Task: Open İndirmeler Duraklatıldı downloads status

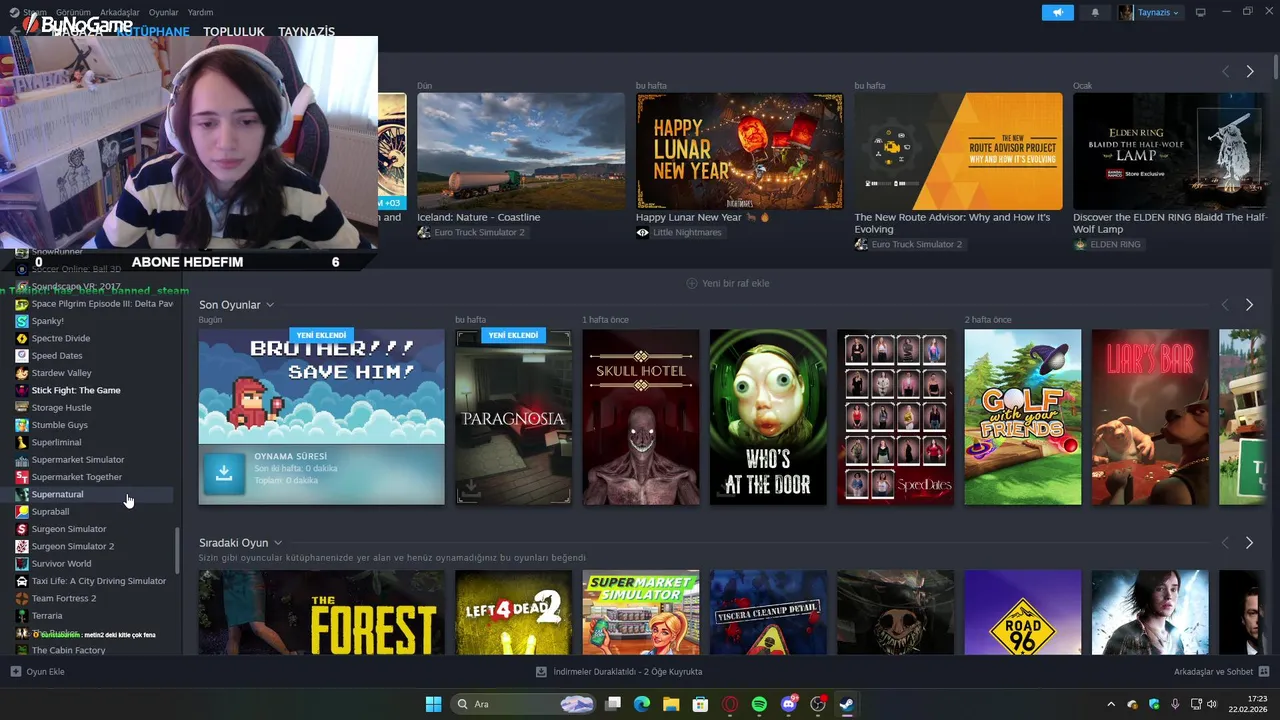Action: coord(628,672)
